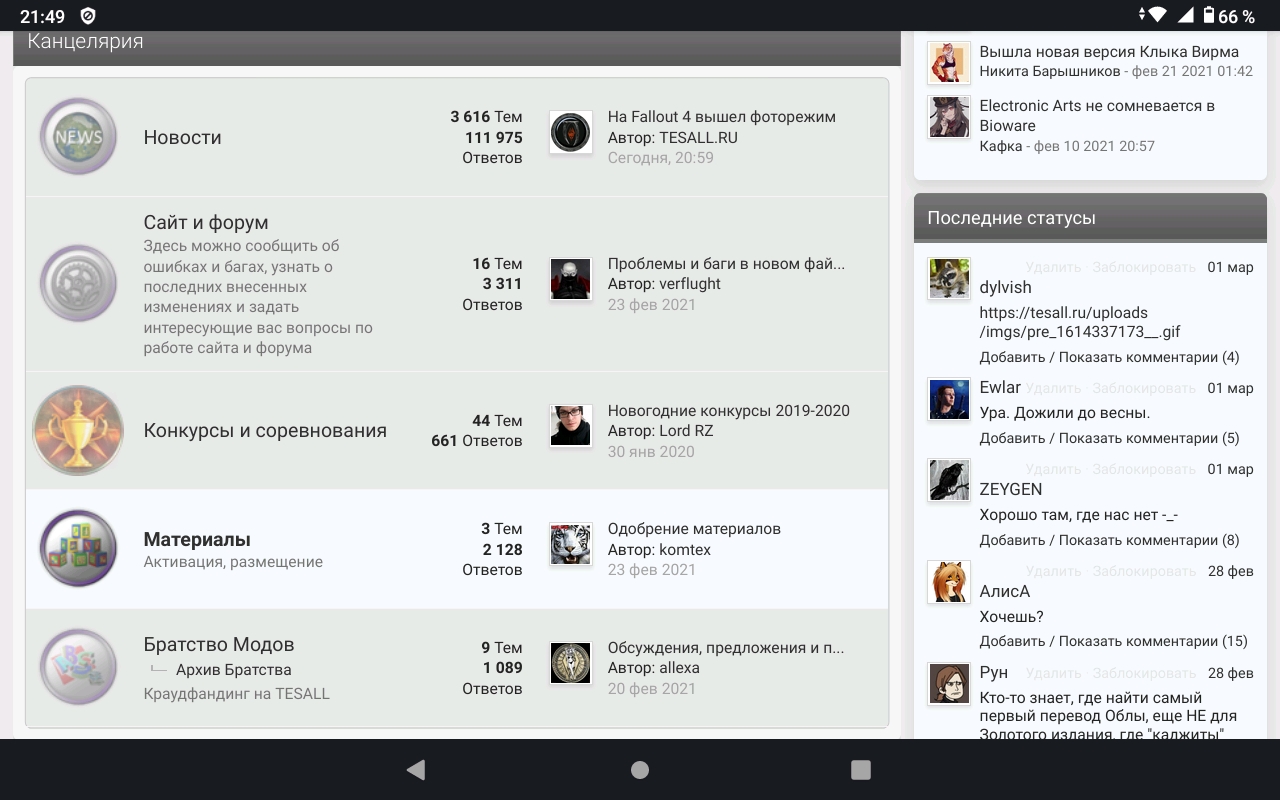Click Удалить on Ewlar's status
This screenshot has width=1280, height=800.
(1053, 388)
